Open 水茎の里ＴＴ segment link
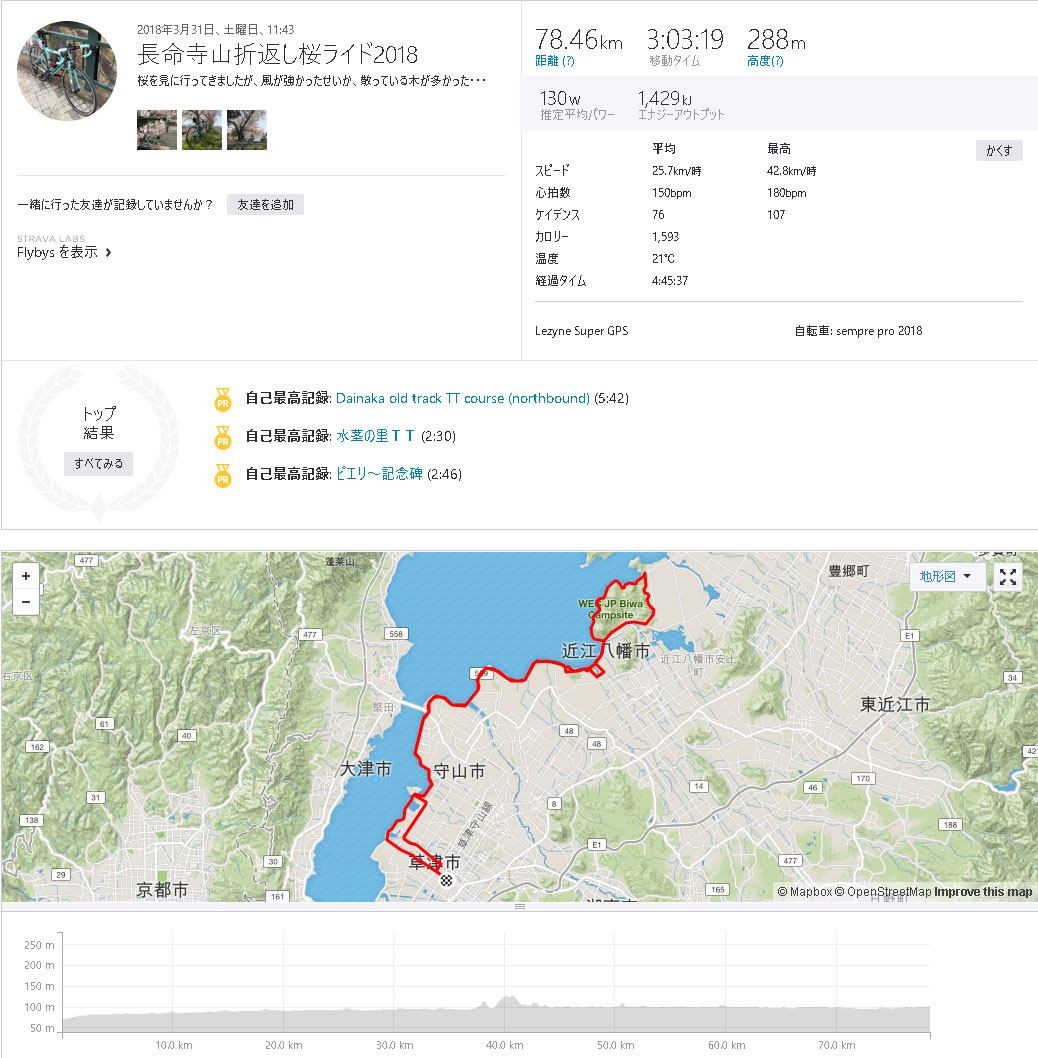Image resolution: width=1038 pixels, height=1058 pixels. point(375,436)
